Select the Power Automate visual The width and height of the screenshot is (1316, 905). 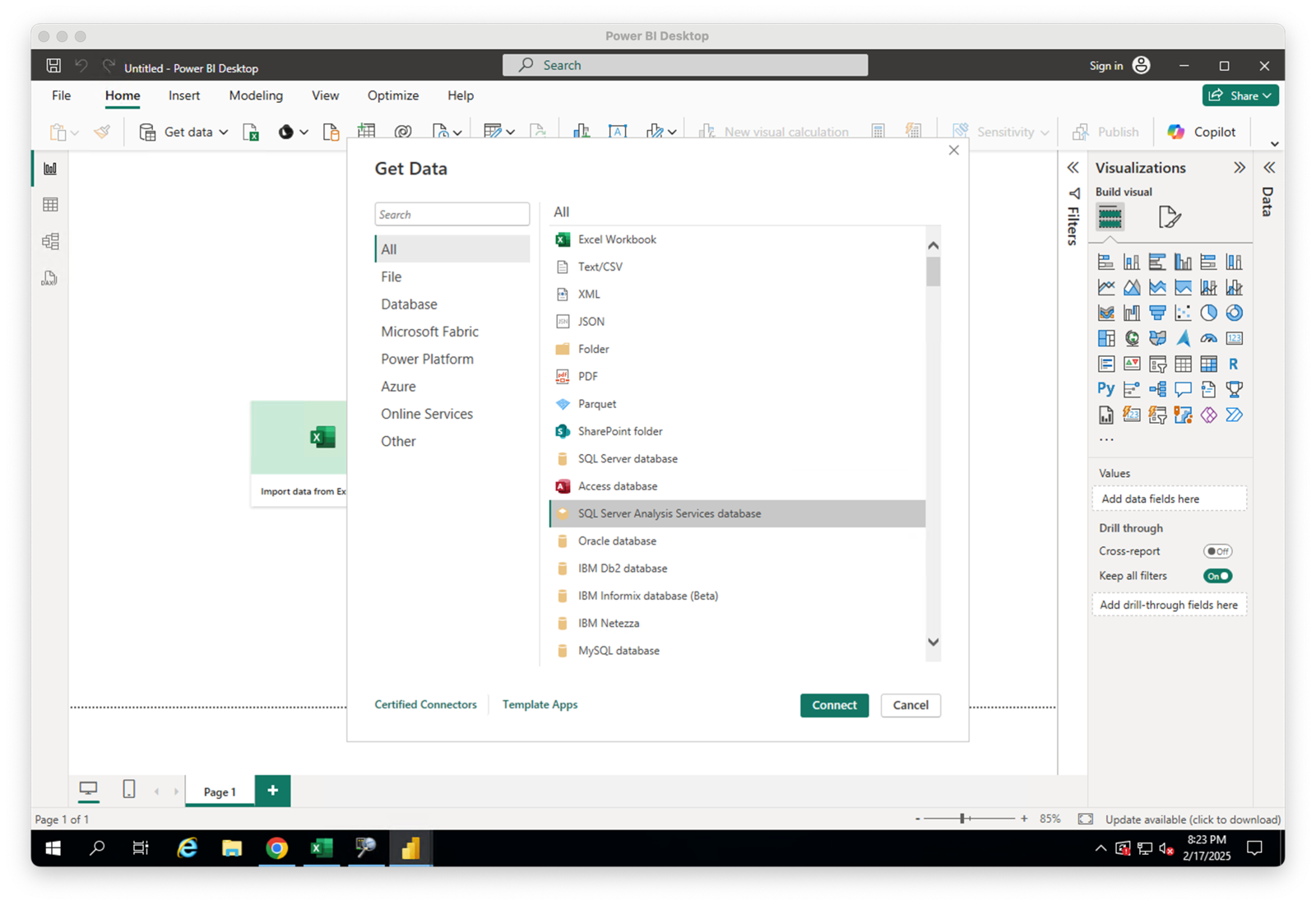coord(1234,415)
